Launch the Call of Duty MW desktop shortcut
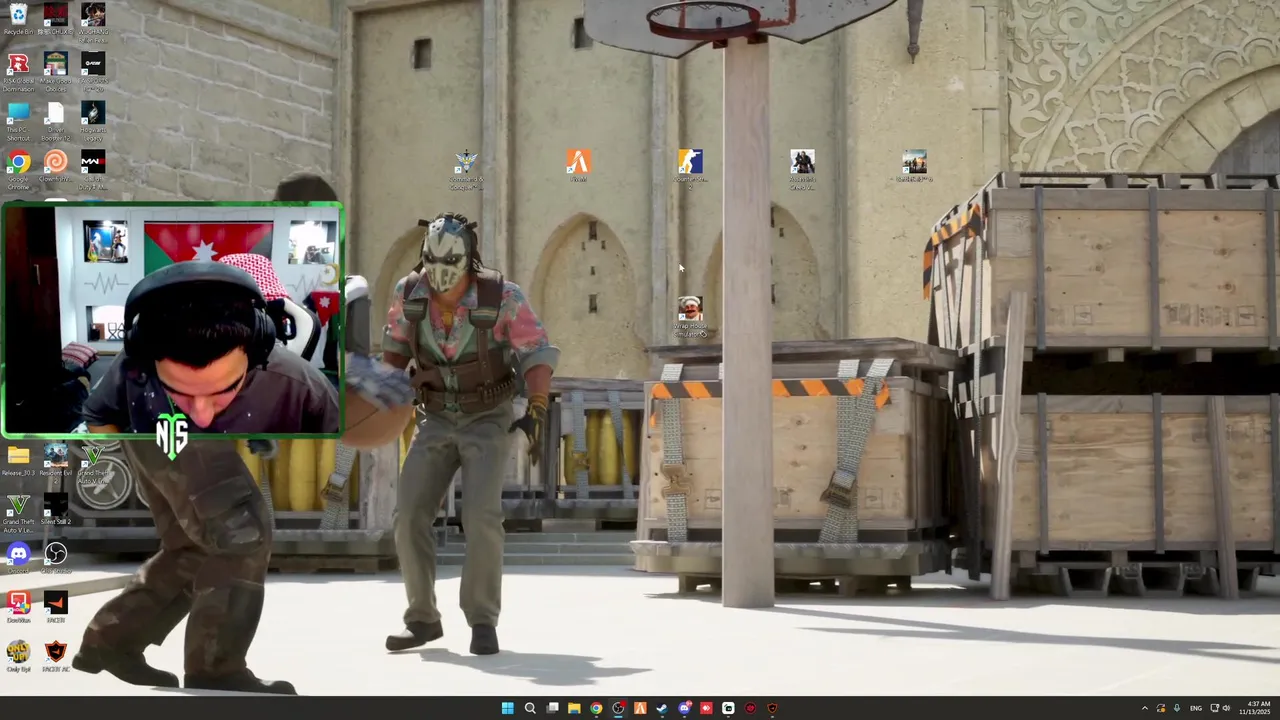Viewport: 1280px width, 720px height. pos(93,169)
